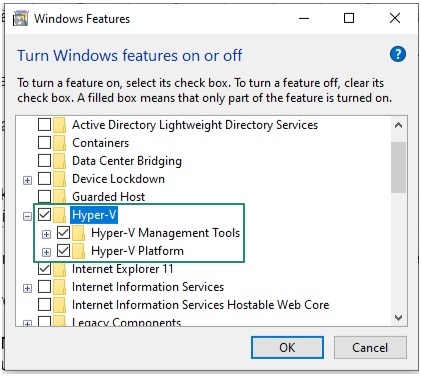Click the folder icon beside Containers
The width and height of the screenshot is (421, 376).
click(60, 143)
